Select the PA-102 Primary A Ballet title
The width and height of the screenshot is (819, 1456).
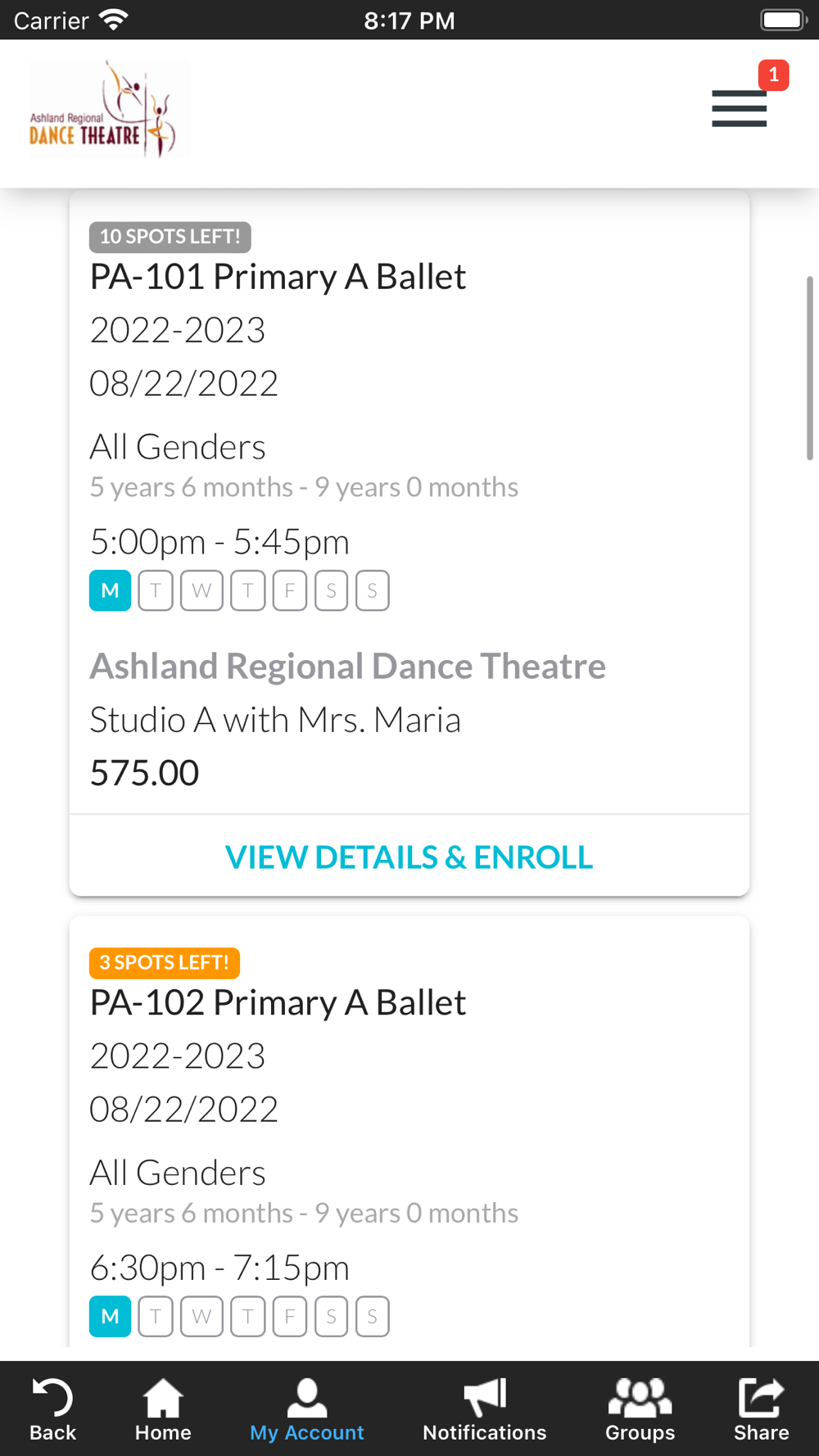click(278, 1002)
